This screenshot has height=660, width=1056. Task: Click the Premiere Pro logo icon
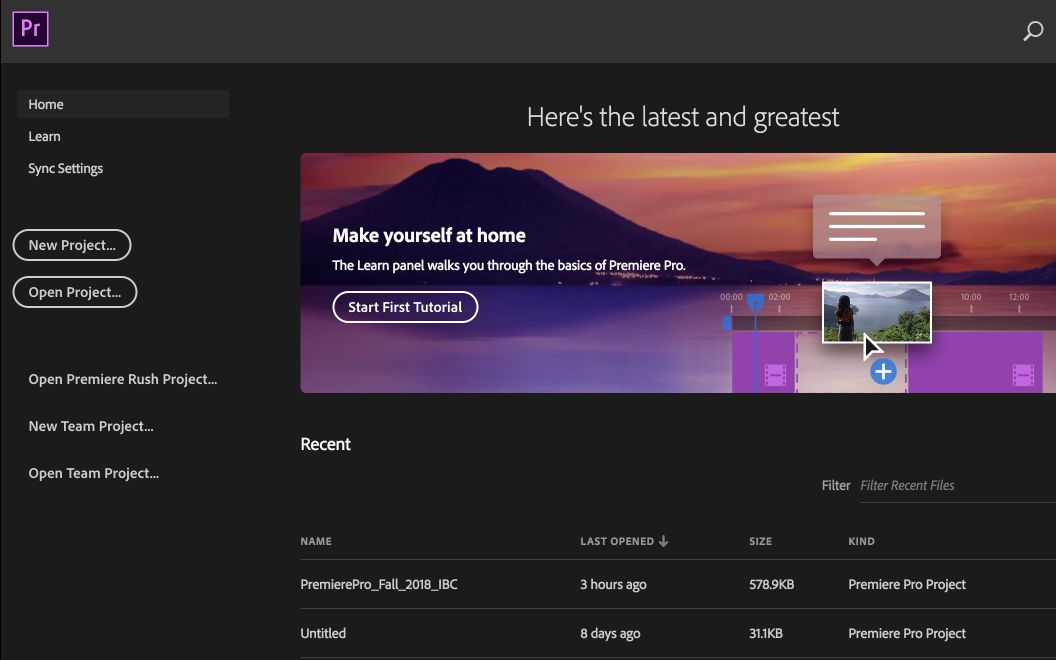[30, 30]
